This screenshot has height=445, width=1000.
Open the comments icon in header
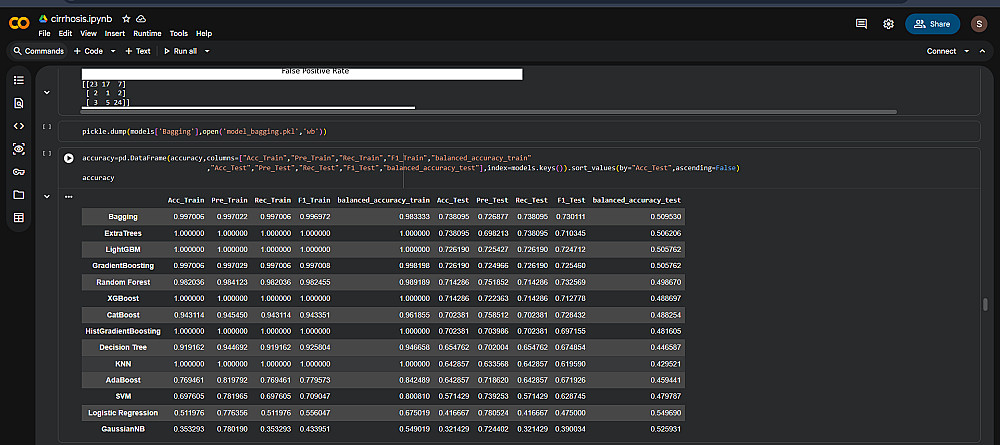tap(861, 23)
